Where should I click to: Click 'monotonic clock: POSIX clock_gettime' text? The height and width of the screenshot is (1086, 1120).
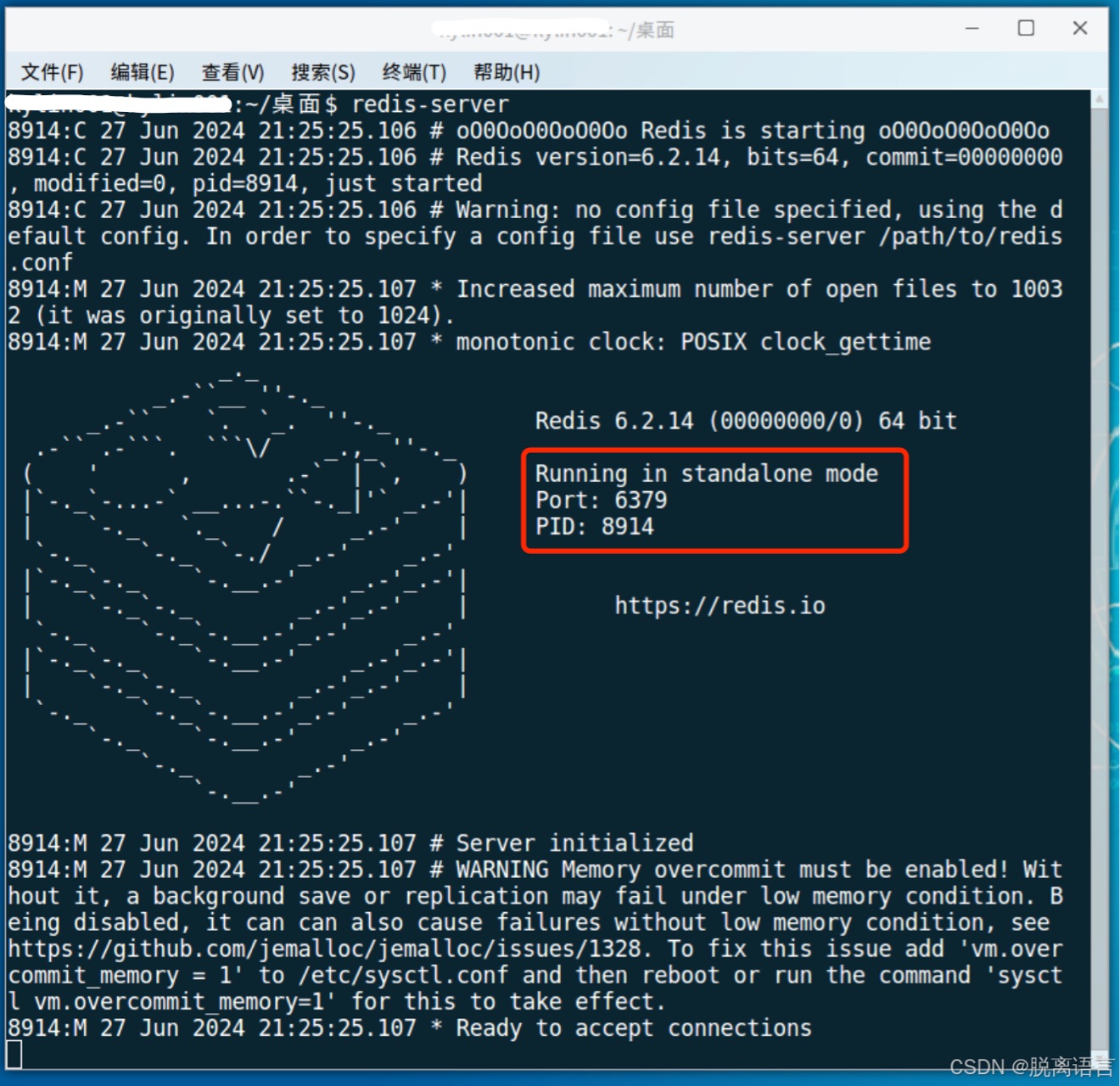(x=693, y=342)
